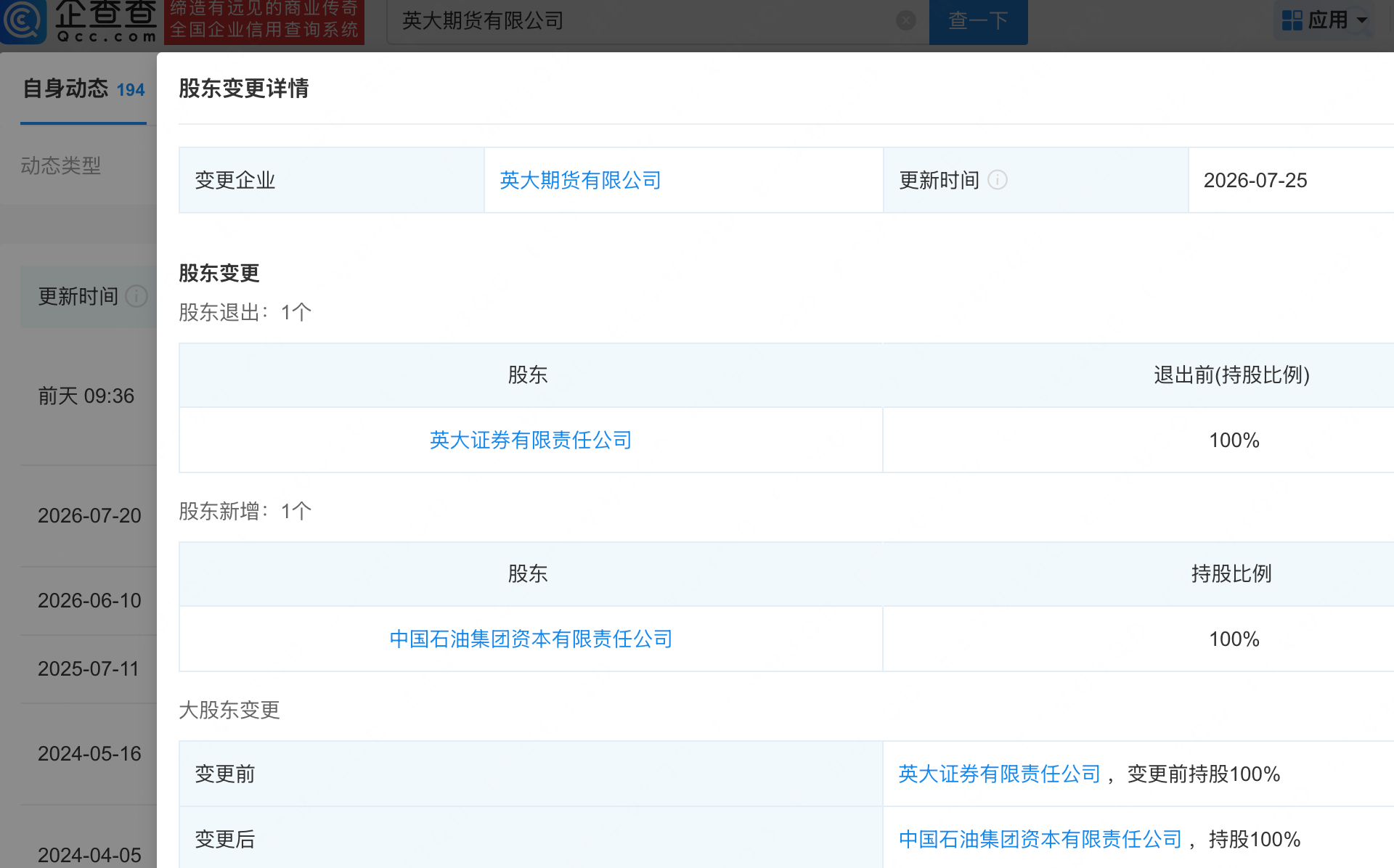This screenshot has width=1394, height=868.
Task: Open new shareholder 中国石油集团资本有限责任公司 link
Action: [531, 639]
